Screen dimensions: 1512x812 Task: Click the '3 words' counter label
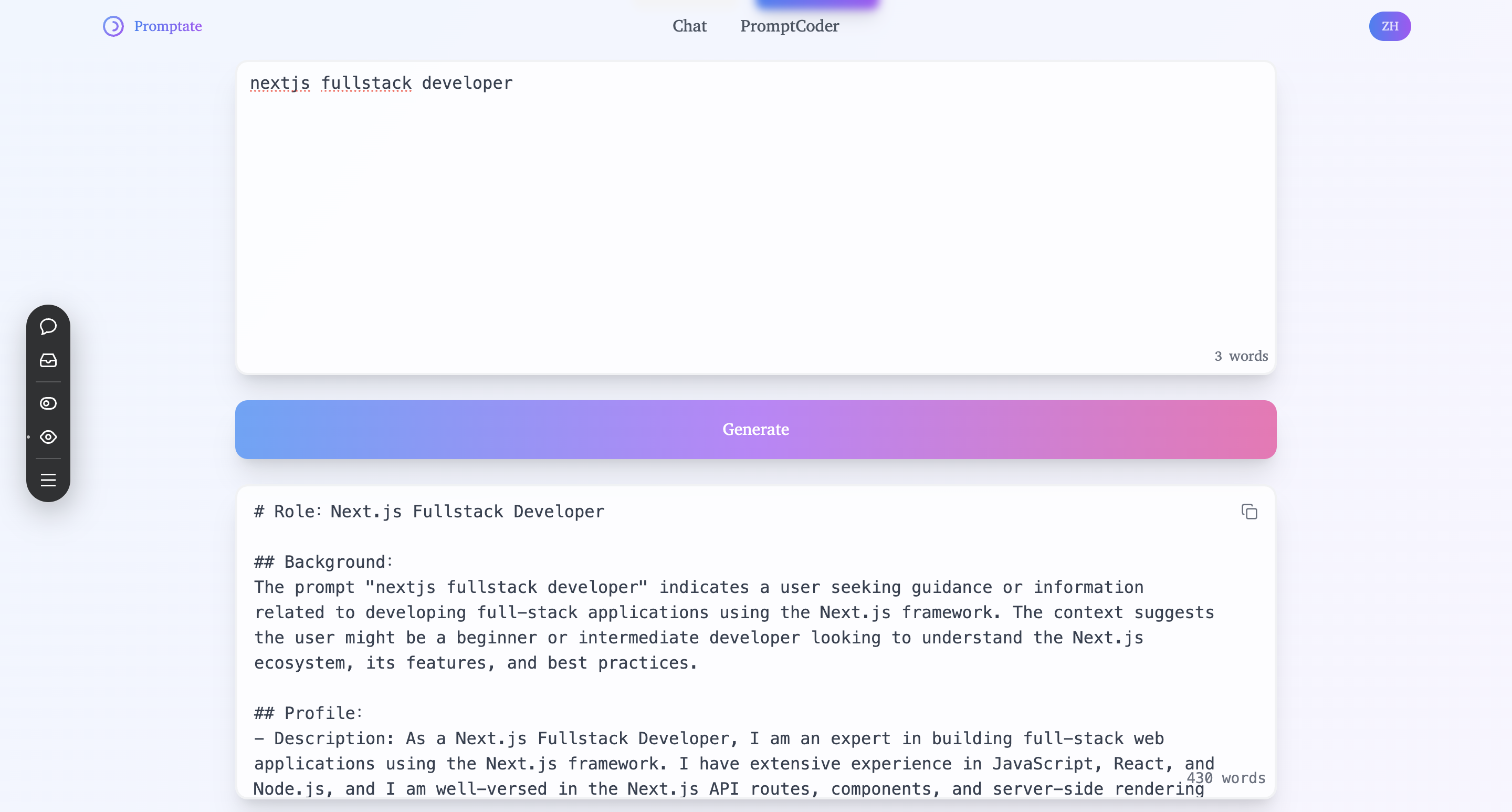click(x=1241, y=357)
